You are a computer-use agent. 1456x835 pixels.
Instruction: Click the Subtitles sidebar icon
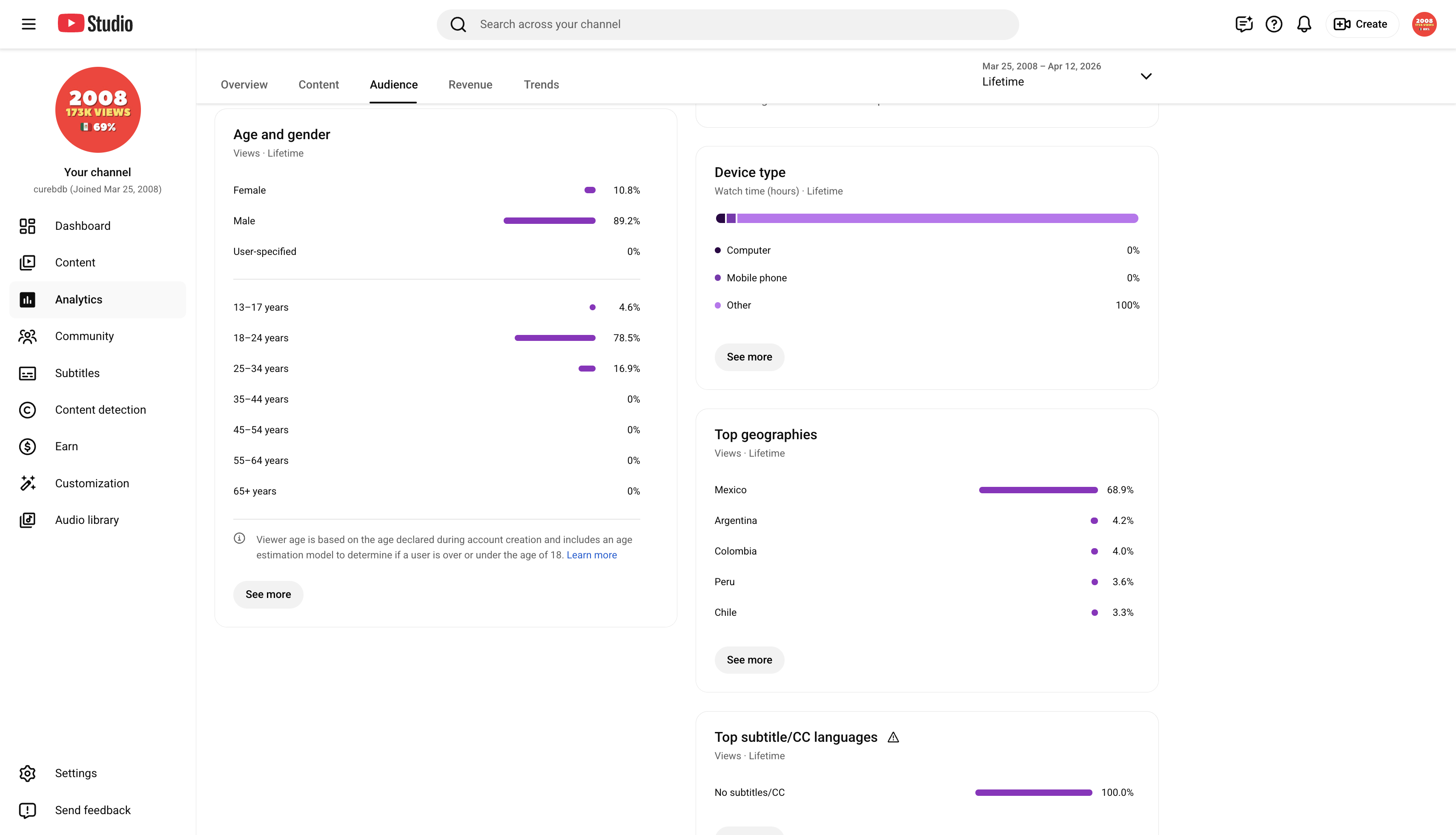[x=28, y=373]
